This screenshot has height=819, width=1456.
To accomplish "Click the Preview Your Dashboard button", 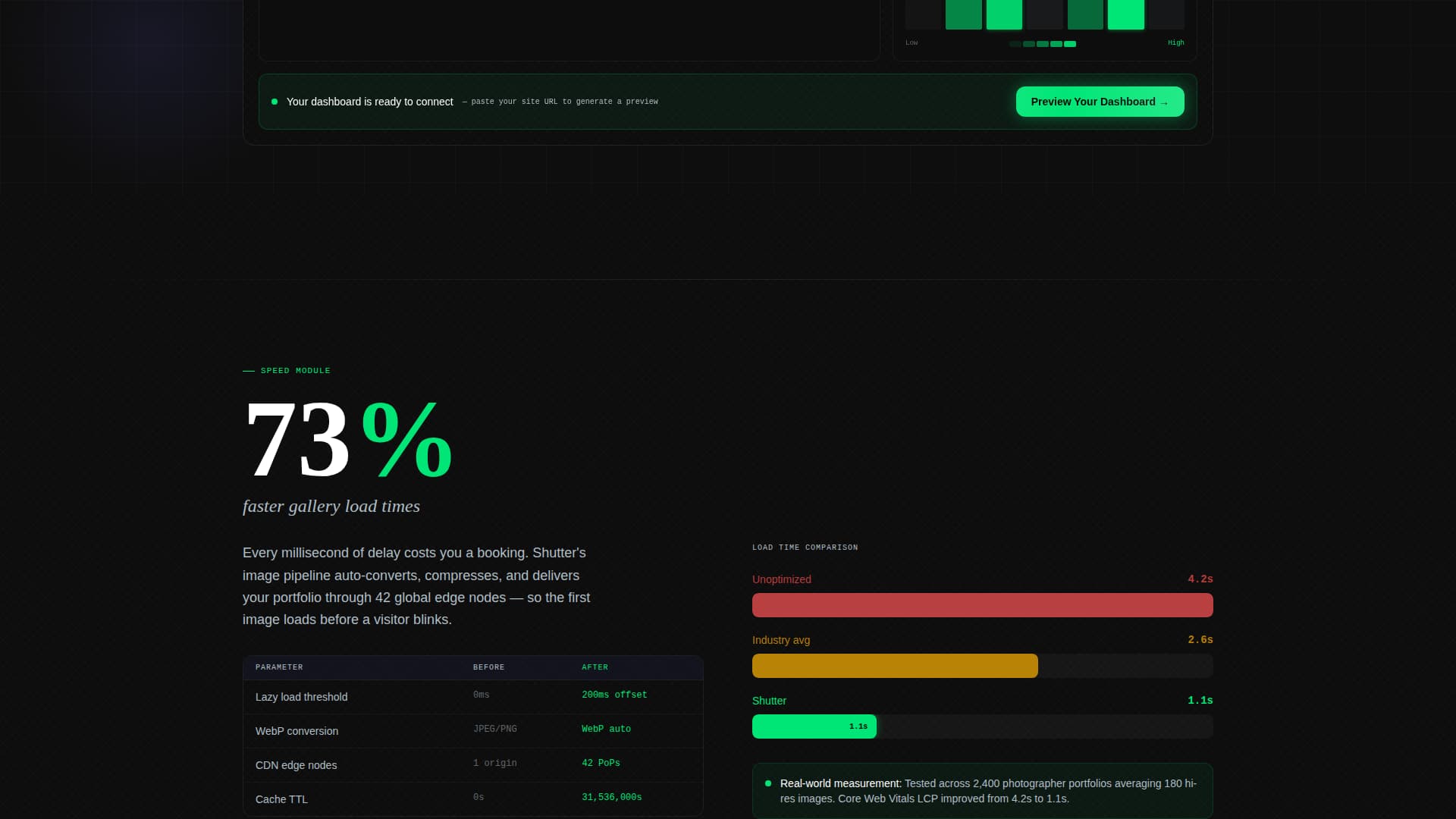I will (1100, 102).
